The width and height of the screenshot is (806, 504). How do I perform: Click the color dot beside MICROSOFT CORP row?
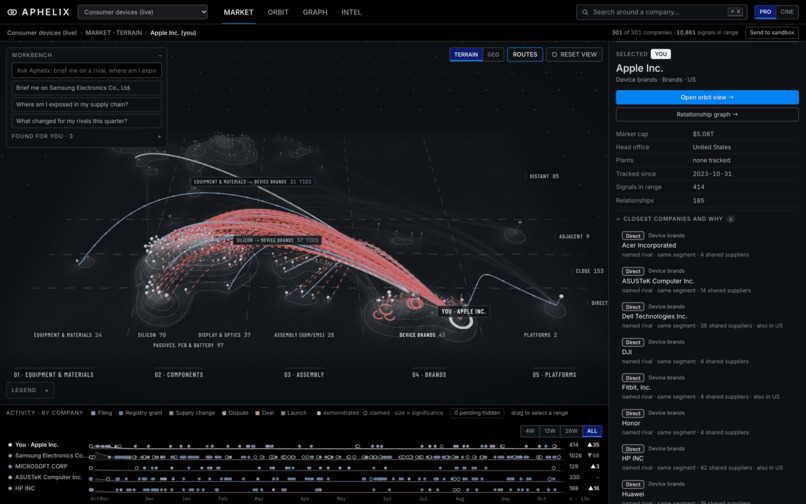point(10,466)
